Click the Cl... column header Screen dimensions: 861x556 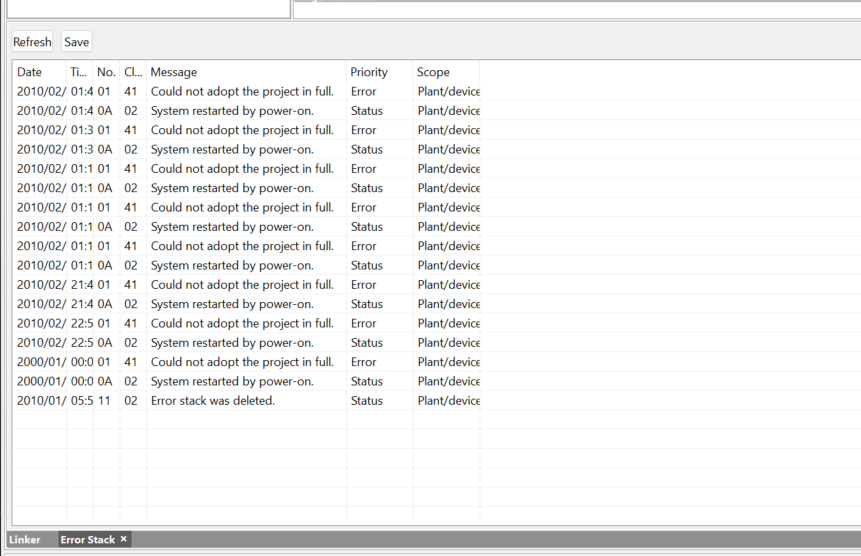(133, 72)
